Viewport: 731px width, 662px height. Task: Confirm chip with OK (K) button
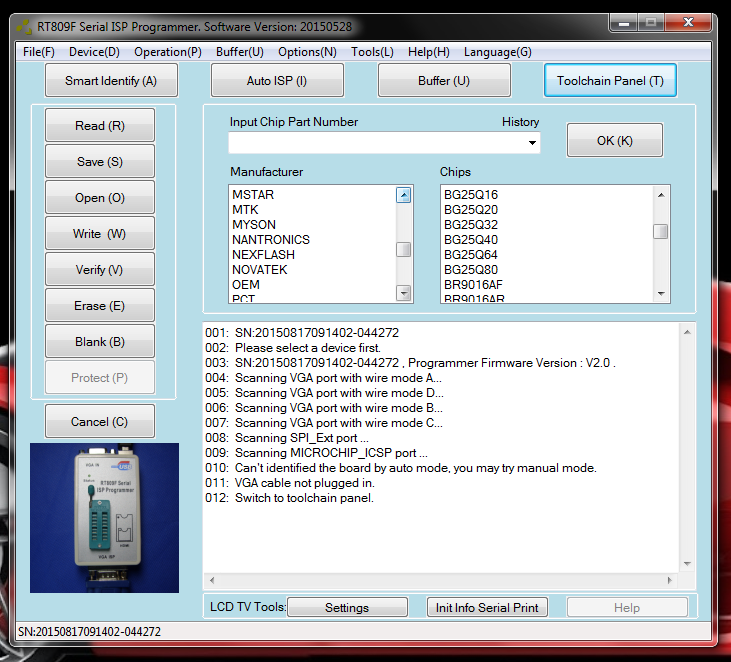[x=614, y=140]
